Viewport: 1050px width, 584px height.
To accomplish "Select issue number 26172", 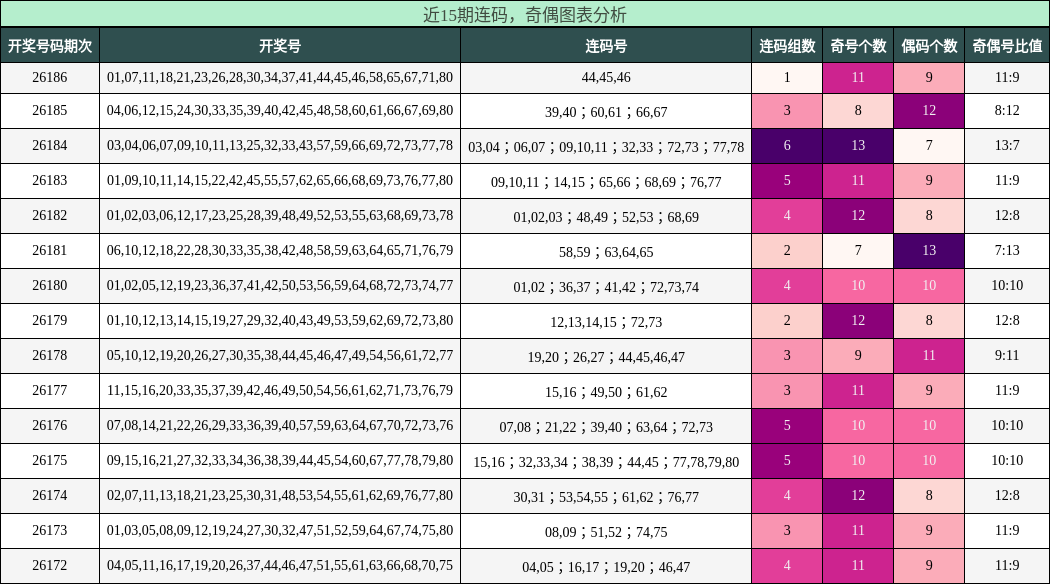I will (50, 565).
